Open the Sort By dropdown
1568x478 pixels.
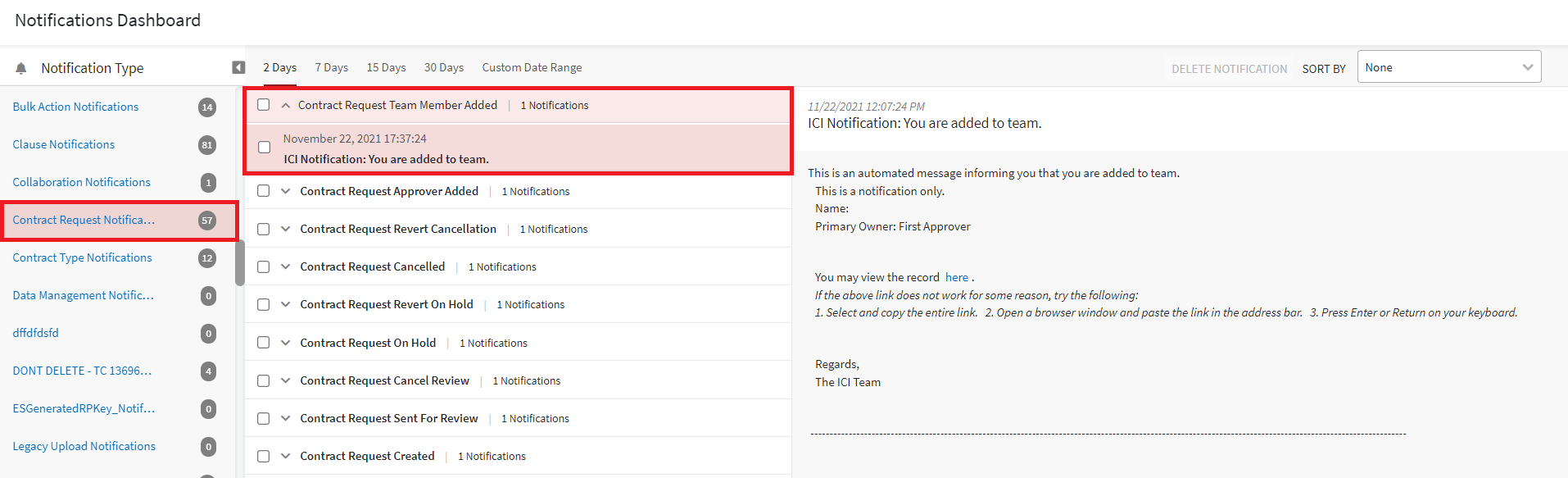pos(1448,67)
